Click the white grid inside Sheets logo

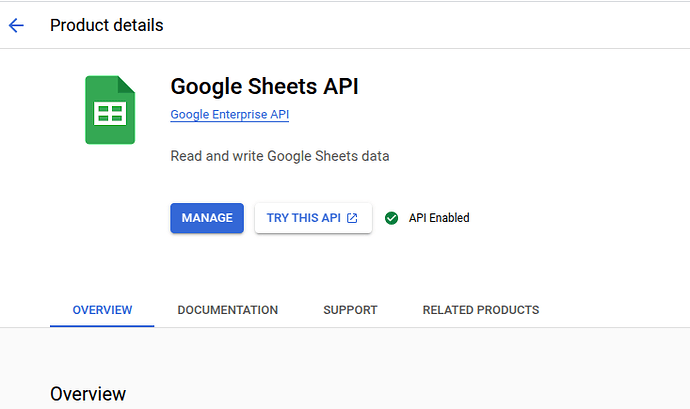coord(109,115)
